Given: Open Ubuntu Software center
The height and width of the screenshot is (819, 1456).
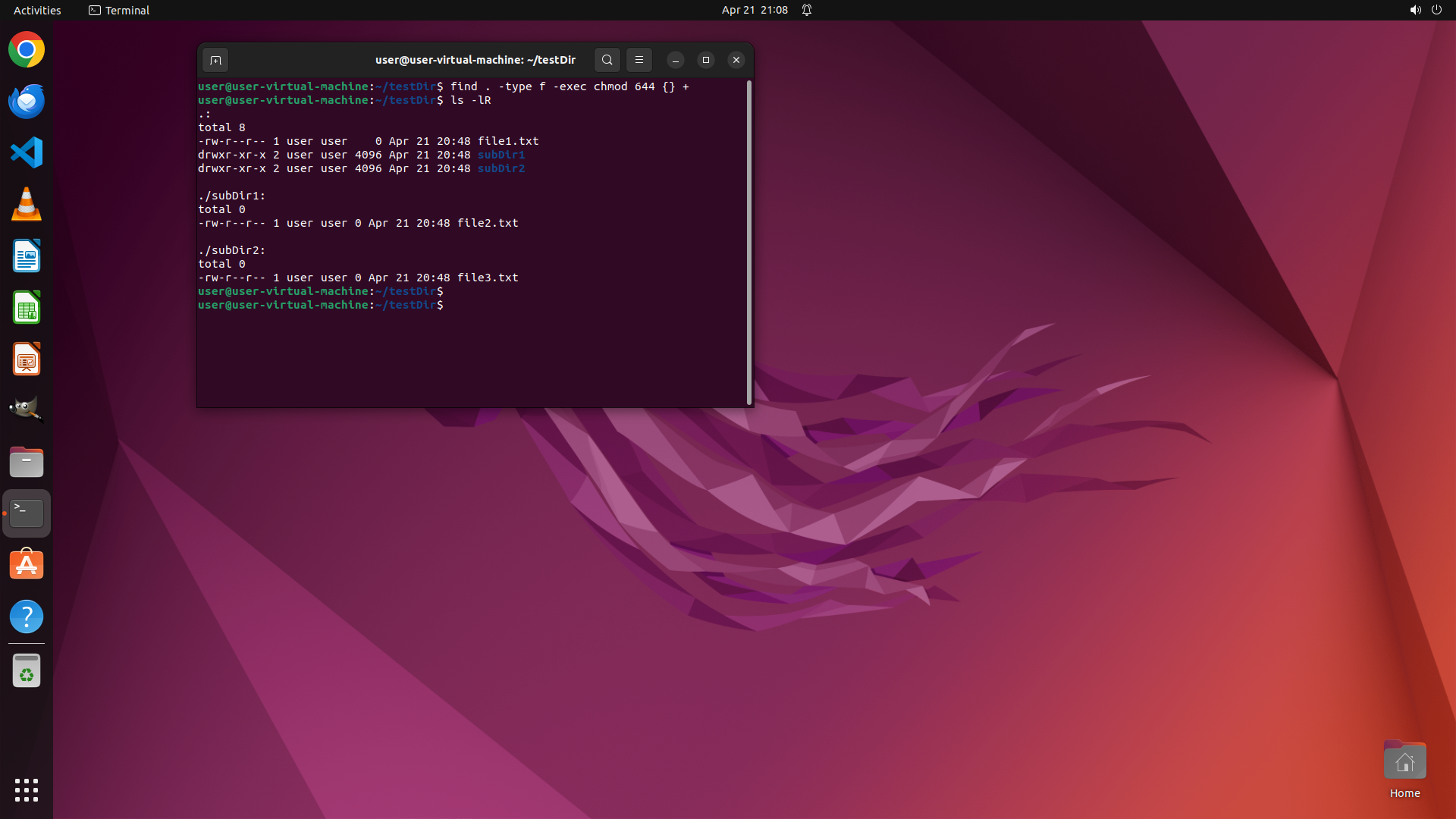Looking at the screenshot, I should (27, 565).
